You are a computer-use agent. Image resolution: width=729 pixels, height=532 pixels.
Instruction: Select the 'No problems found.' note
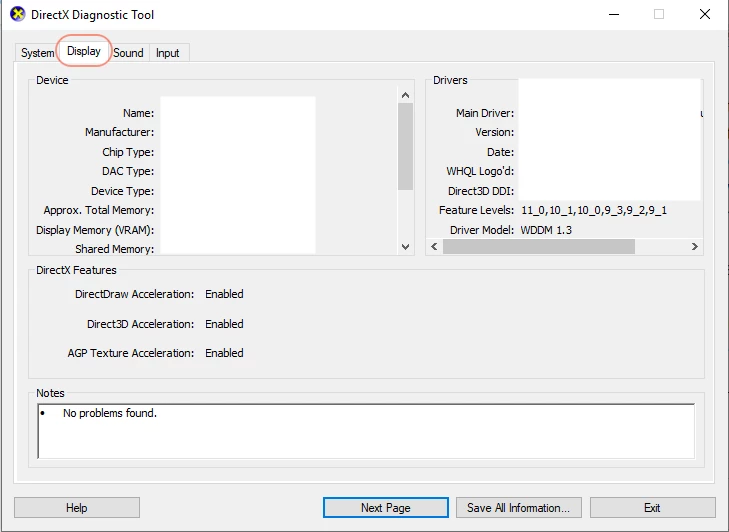click(x=110, y=413)
